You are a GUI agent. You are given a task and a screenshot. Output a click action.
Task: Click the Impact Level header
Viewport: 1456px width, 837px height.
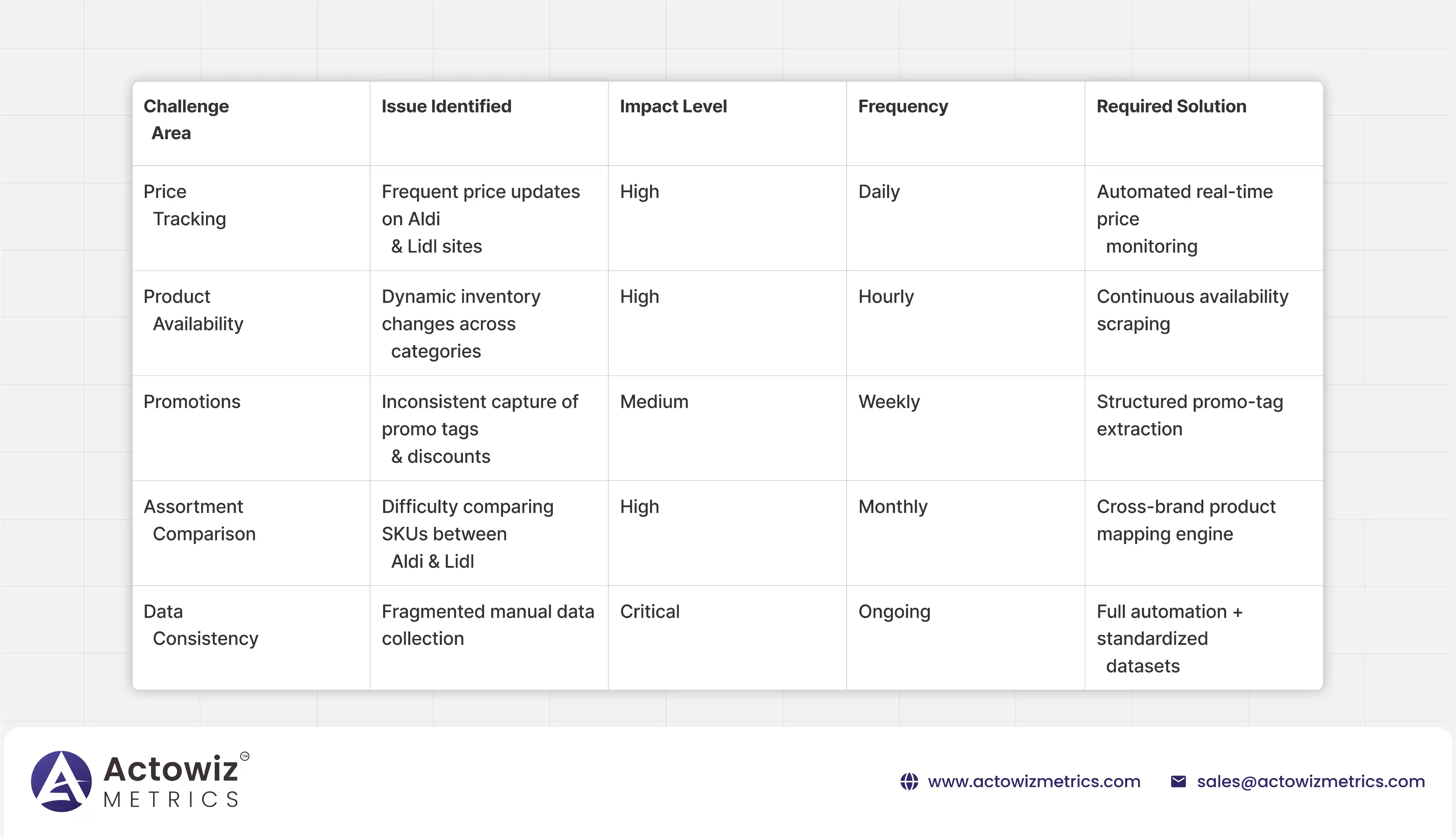click(673, 106)
